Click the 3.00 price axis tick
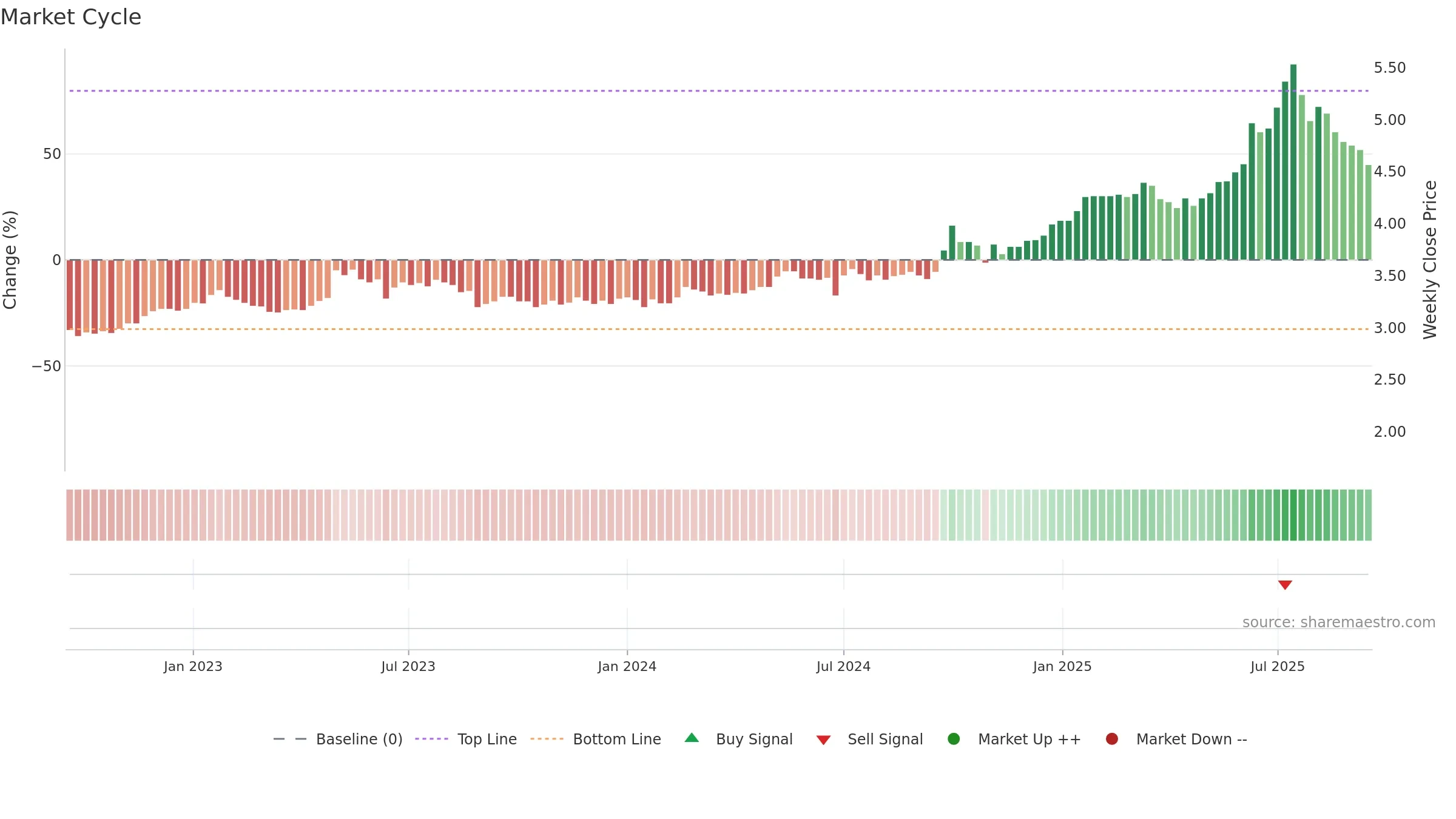 coord(1390,328)
